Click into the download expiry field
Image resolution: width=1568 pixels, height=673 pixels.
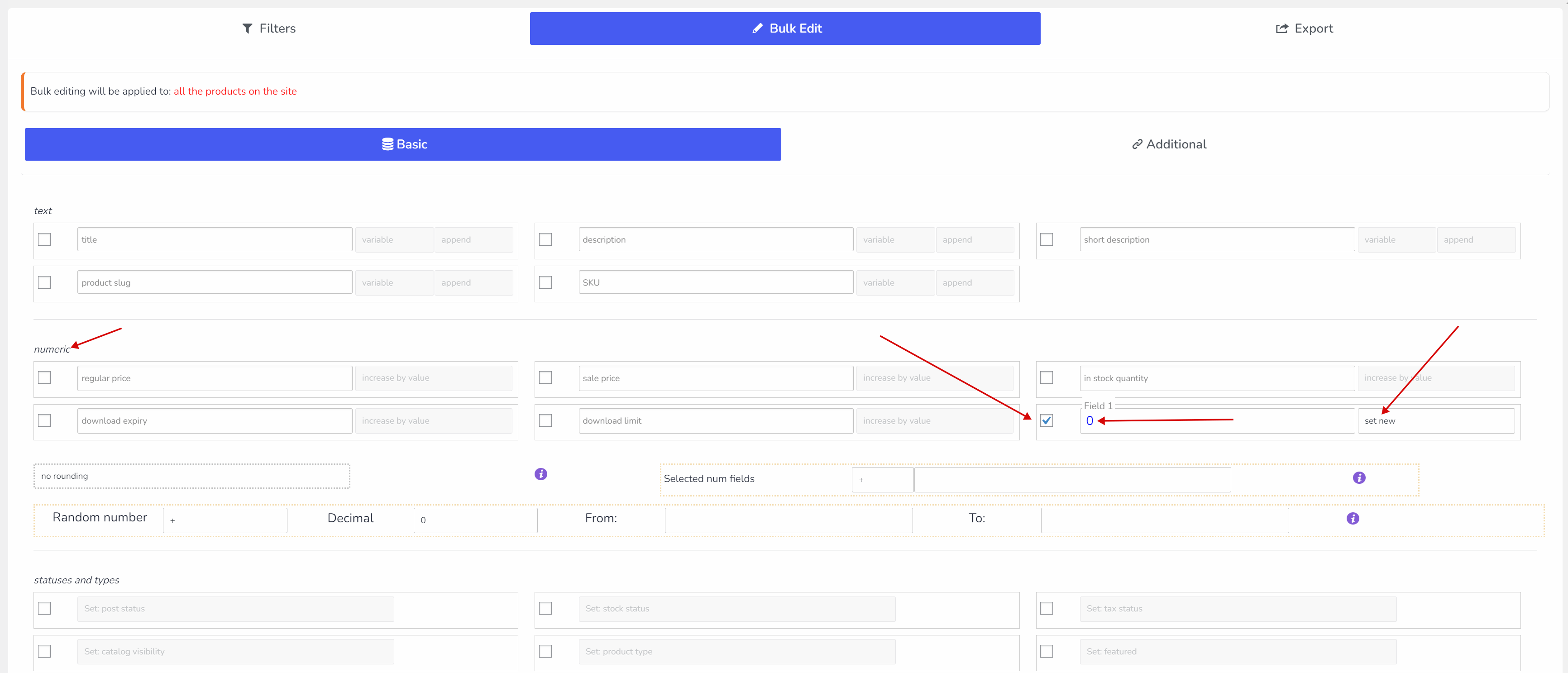[x=215, y=421]
